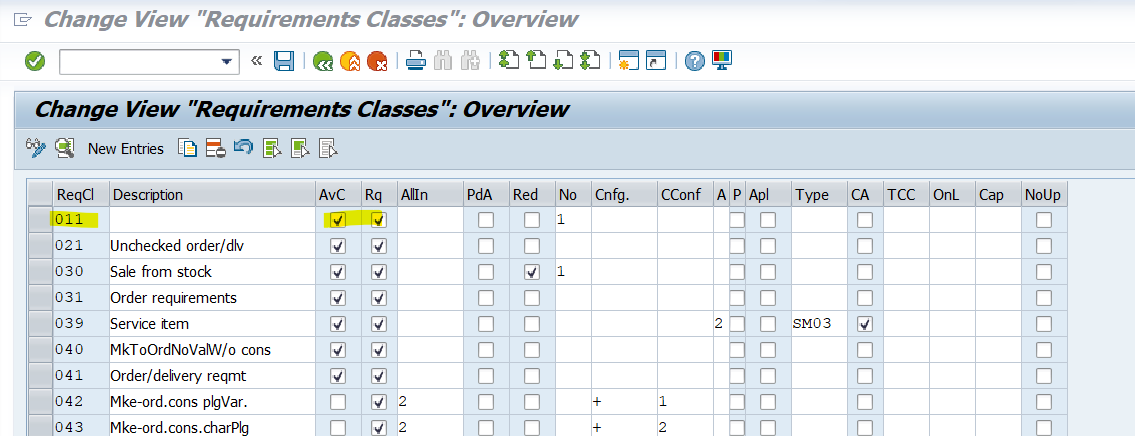1135x436 pixels.
Task: Check CA for Sale from stock row
Action: 864,272
